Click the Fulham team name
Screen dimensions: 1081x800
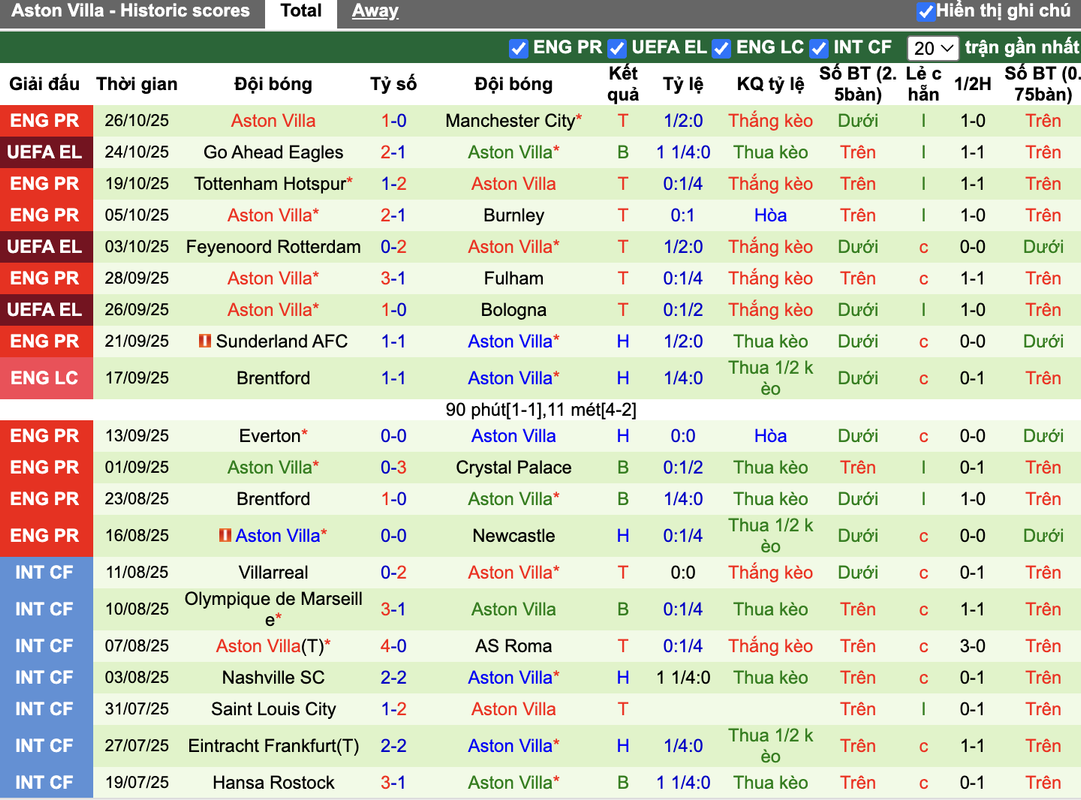pos(514,279)
